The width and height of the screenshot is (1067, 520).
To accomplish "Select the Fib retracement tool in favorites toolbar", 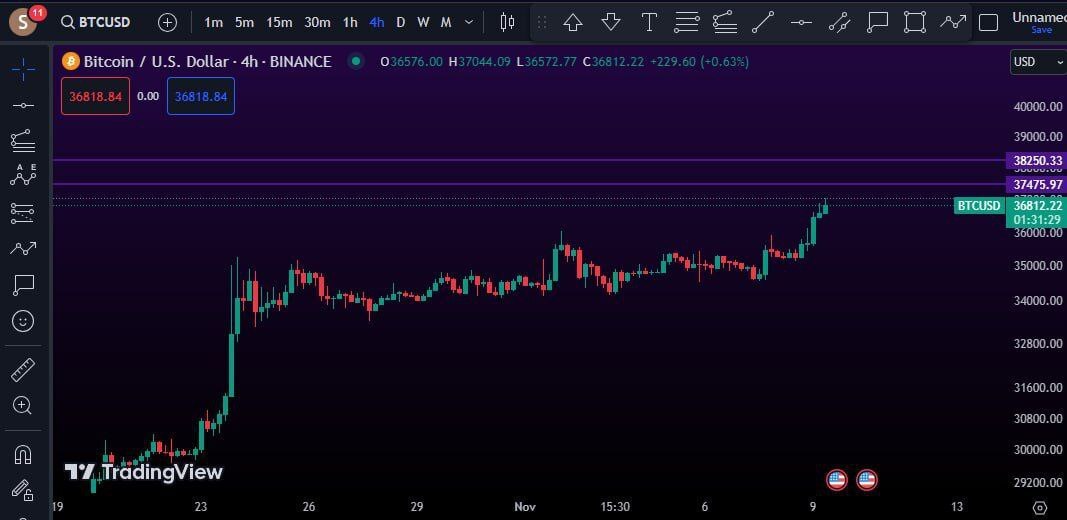I will [687, 22].
